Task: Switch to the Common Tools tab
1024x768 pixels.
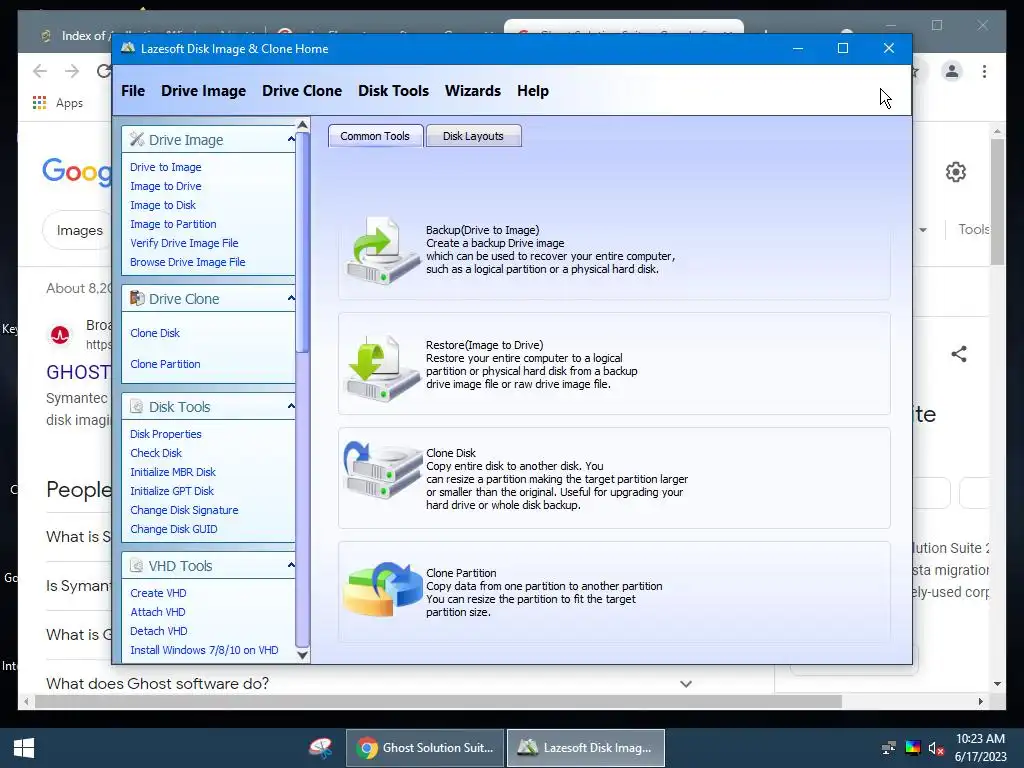Action: (x=375, y=136)
